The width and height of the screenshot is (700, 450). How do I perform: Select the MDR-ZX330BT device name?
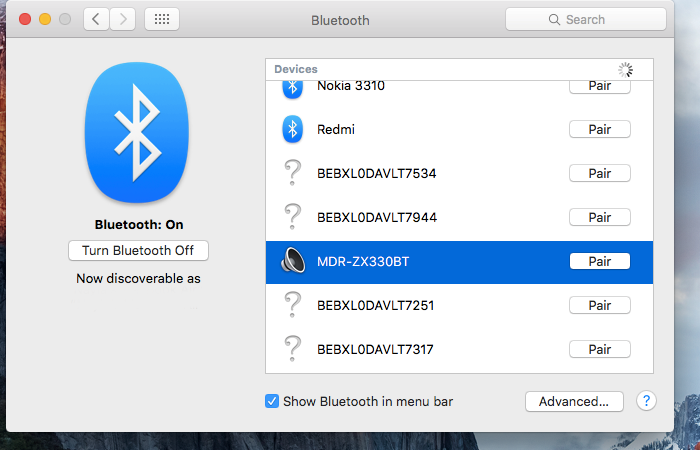tap(363, 261)
